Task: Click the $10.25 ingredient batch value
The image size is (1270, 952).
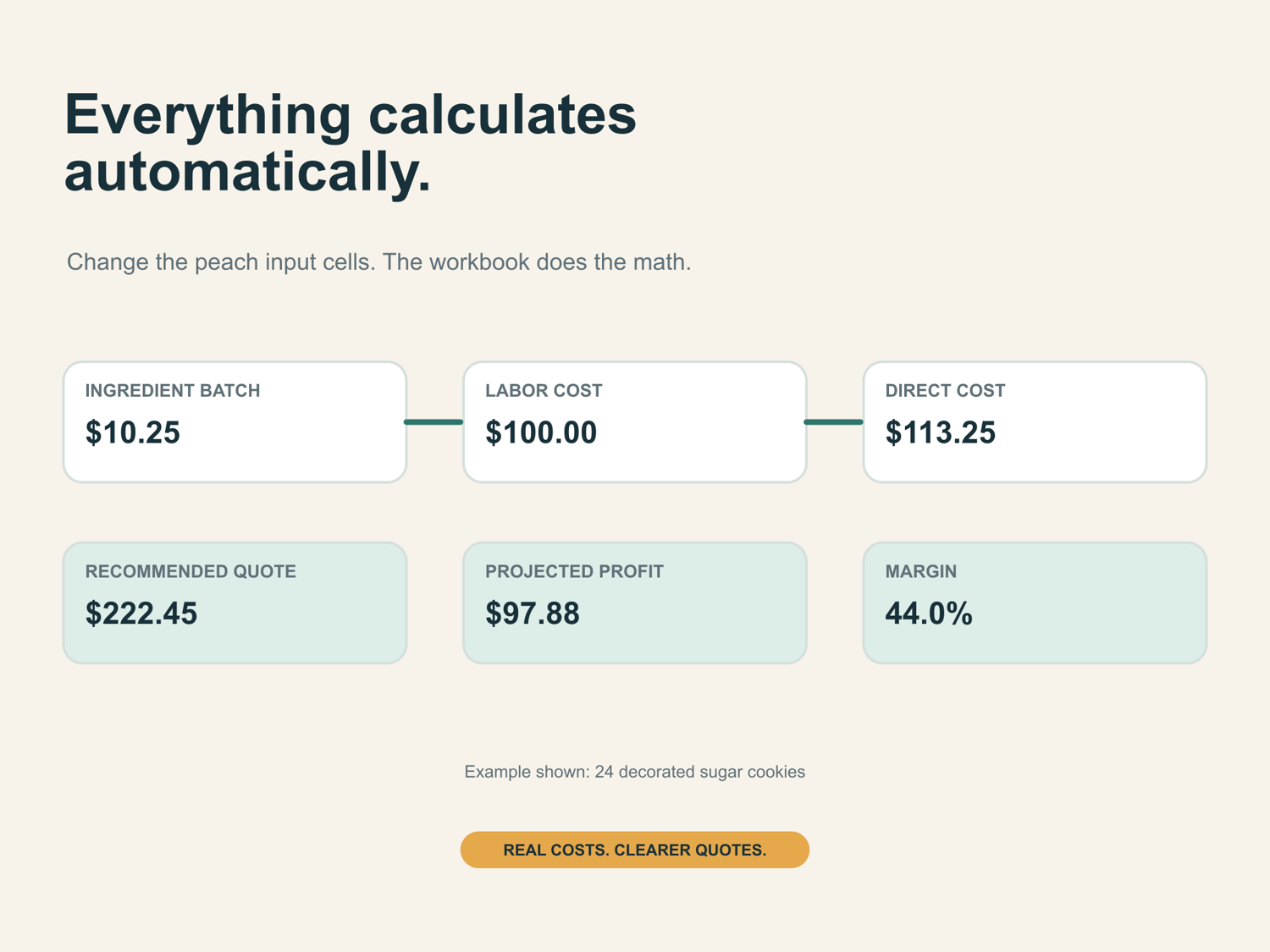Action: coord(133,432)
